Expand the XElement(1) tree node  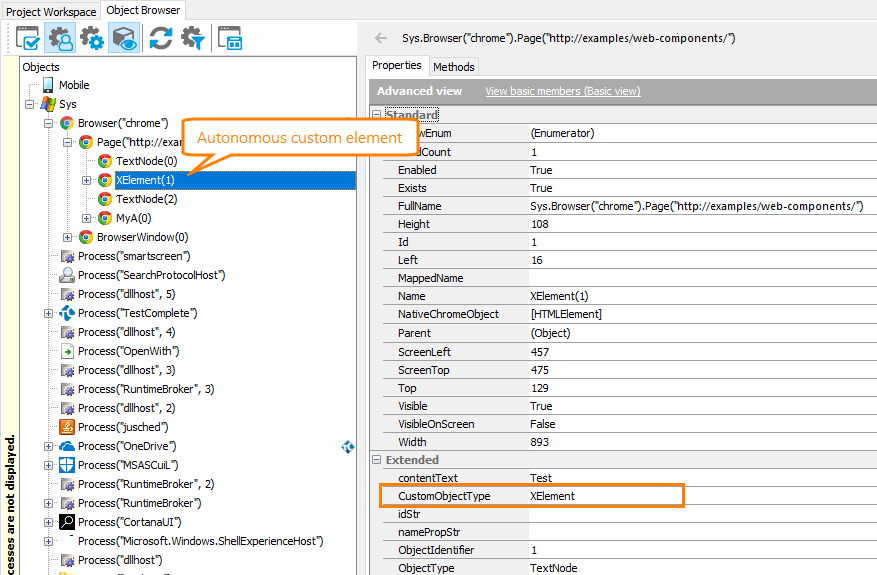pos(87,180)
